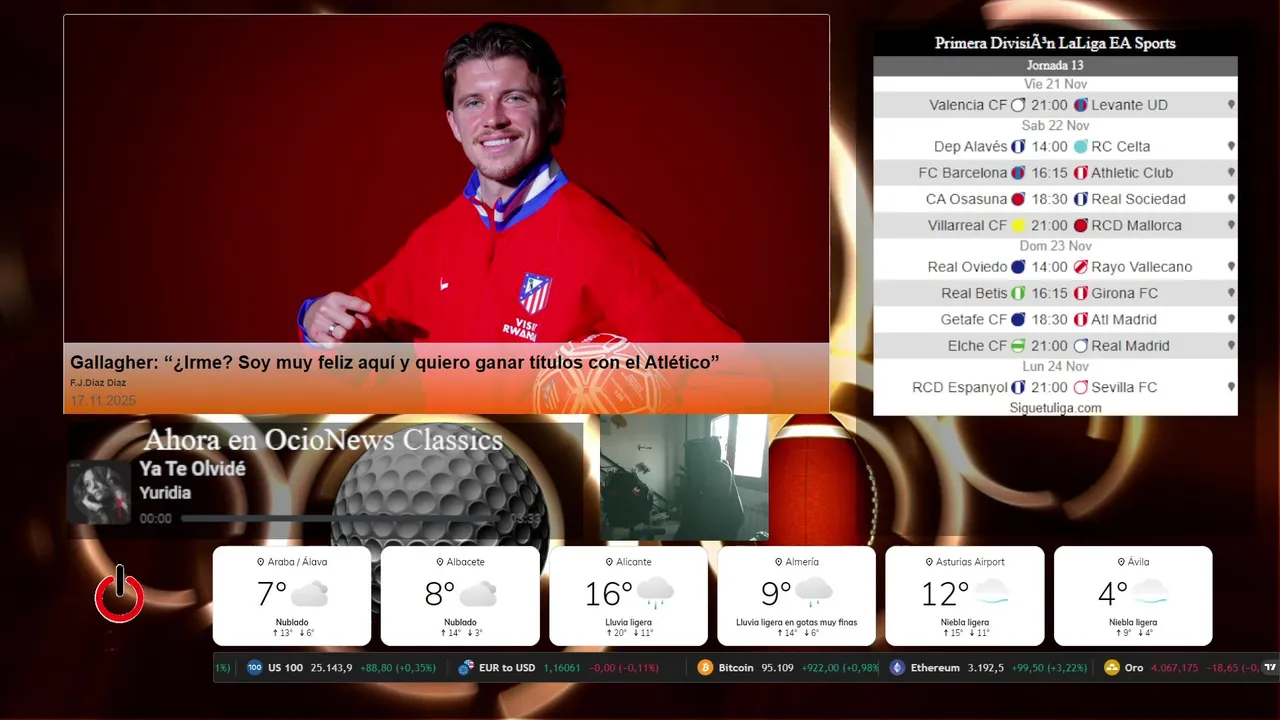Screen dimensions: 1280x720
Task: Click the Atl Madrid crest icon
Action: [x=1081, y=320]
